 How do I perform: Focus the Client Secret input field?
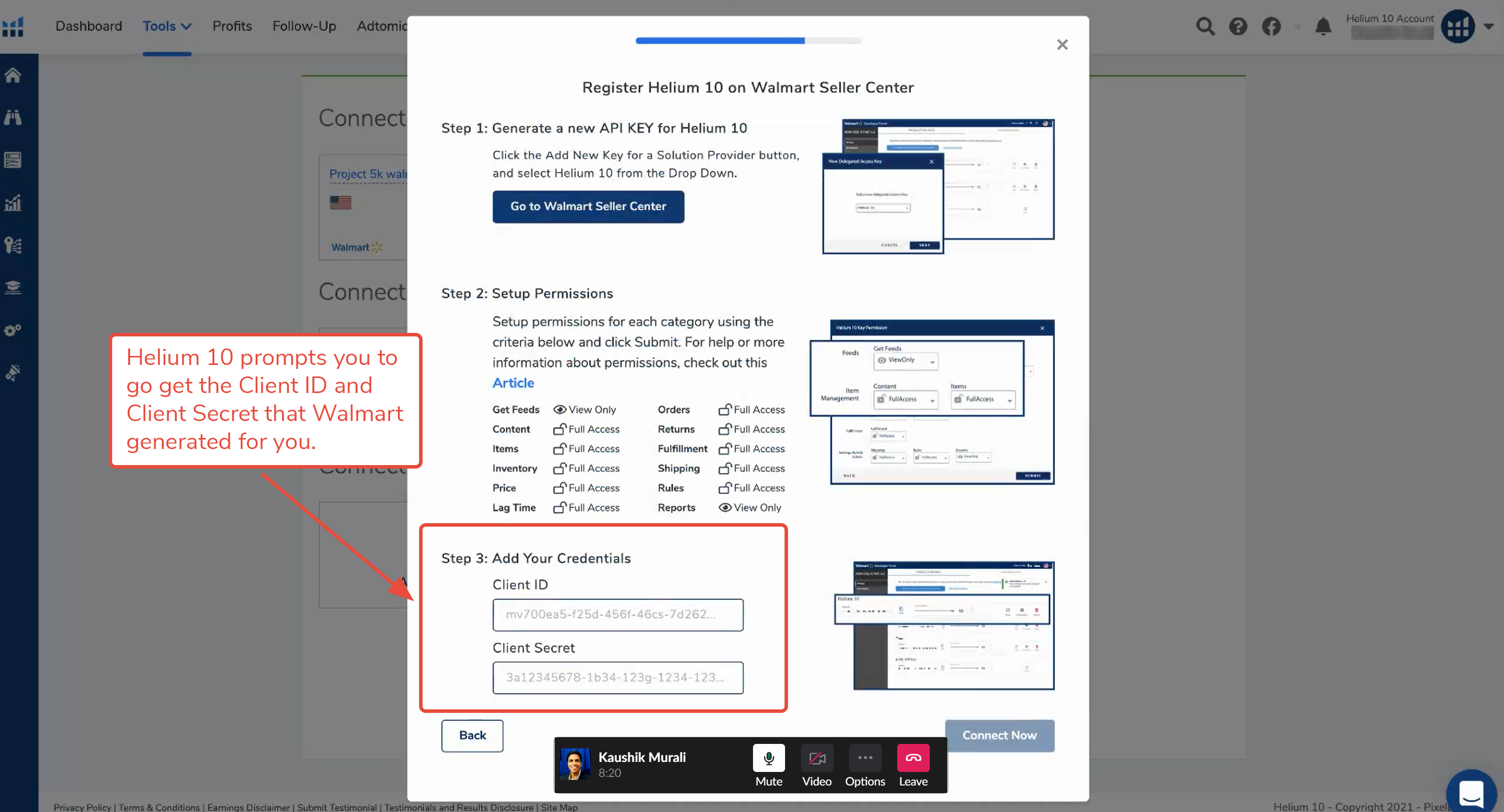coord(618,678)
